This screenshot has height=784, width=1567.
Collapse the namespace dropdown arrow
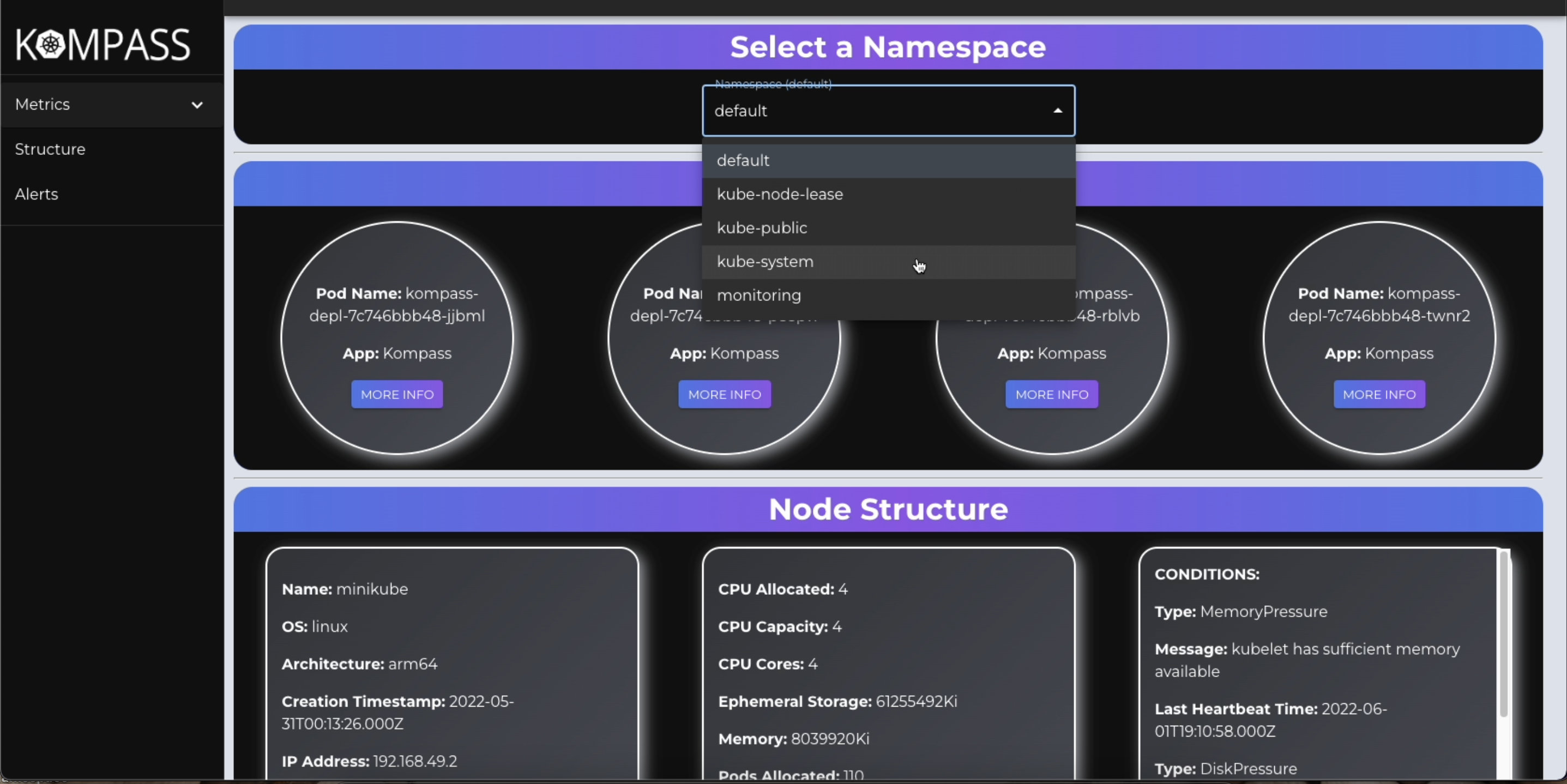[1057, 111]
